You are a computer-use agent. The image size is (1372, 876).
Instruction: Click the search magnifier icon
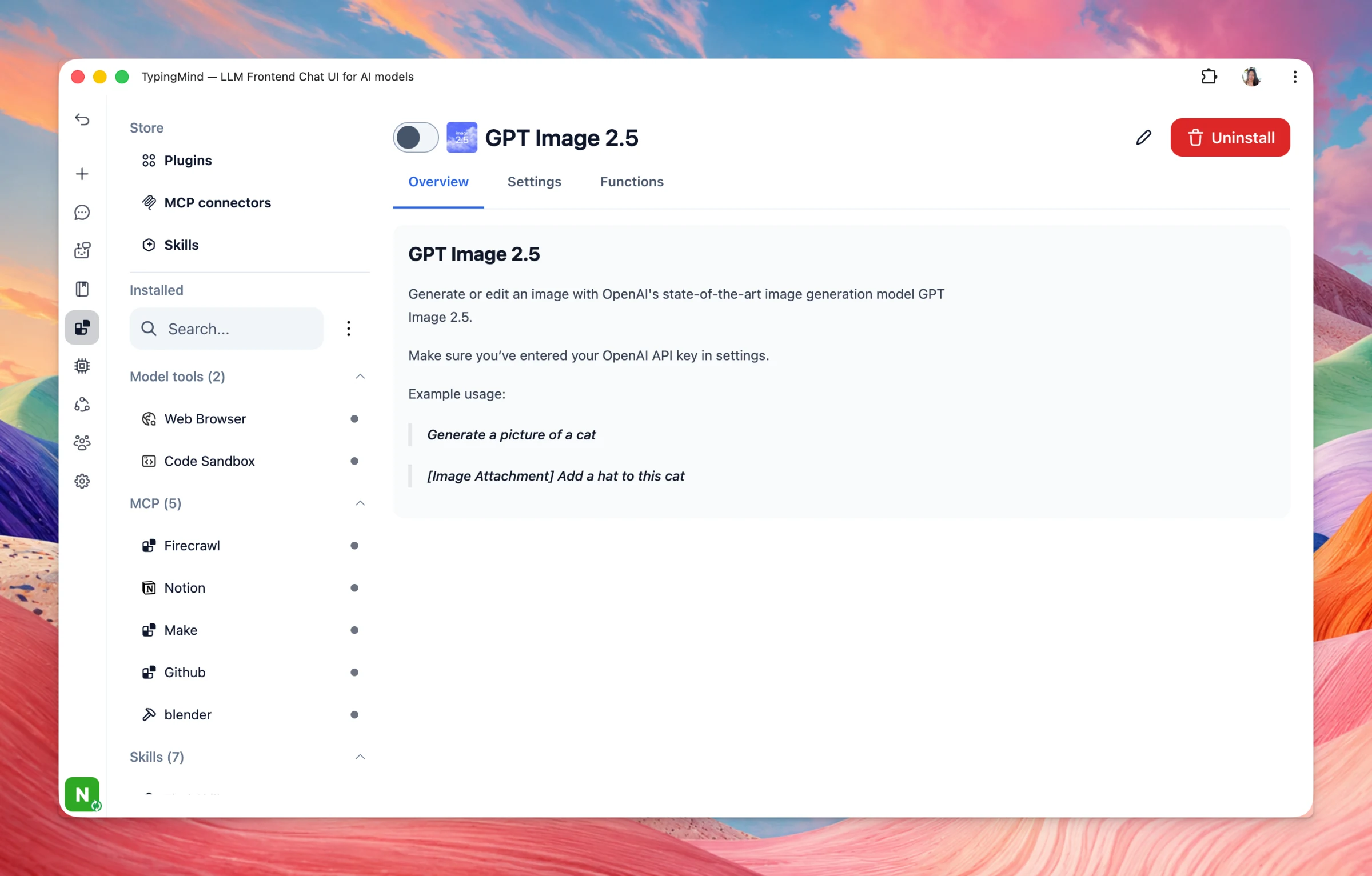(x=149, y=329)
